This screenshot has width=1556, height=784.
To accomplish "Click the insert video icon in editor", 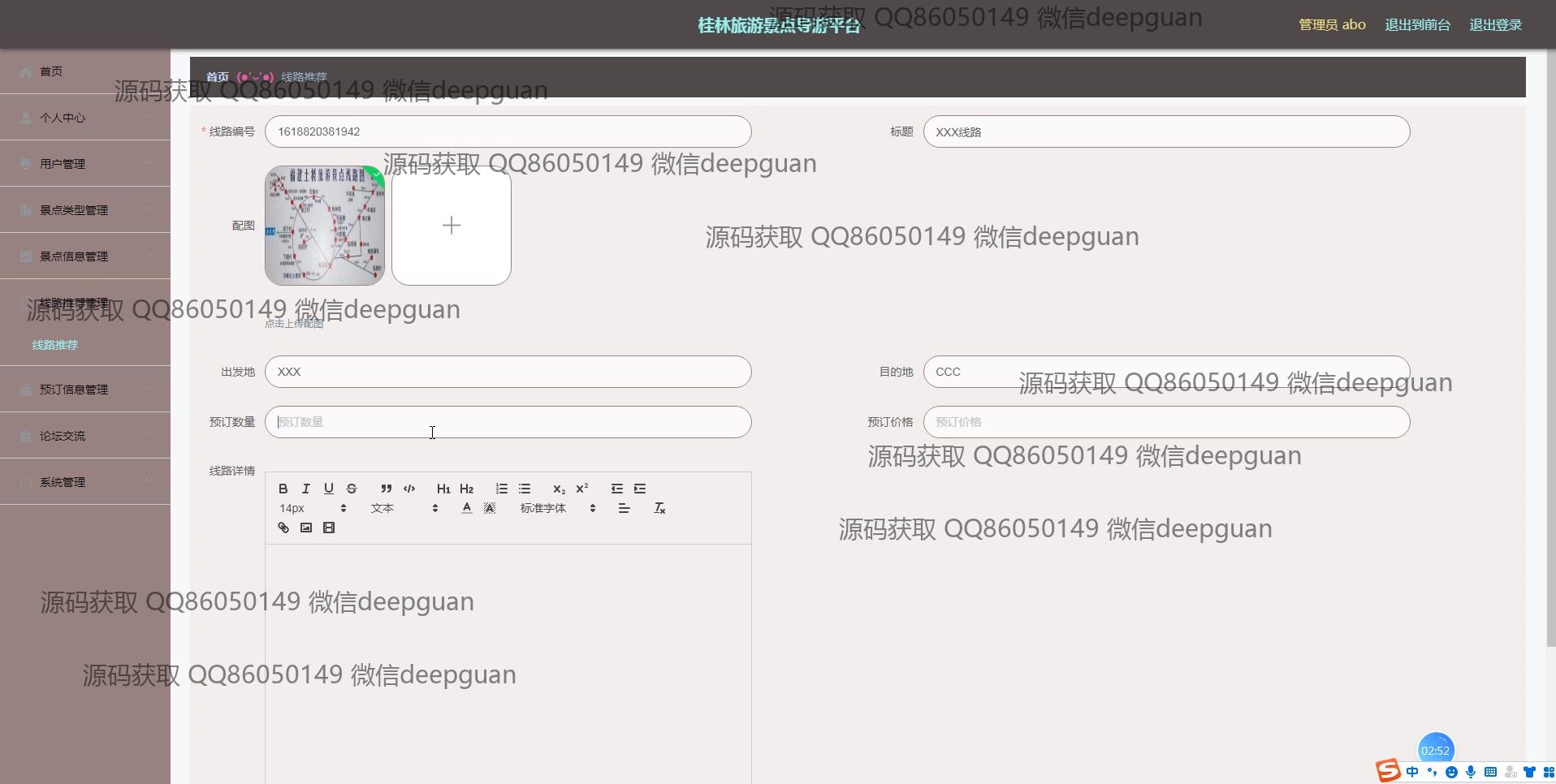I will pos(329,528).
